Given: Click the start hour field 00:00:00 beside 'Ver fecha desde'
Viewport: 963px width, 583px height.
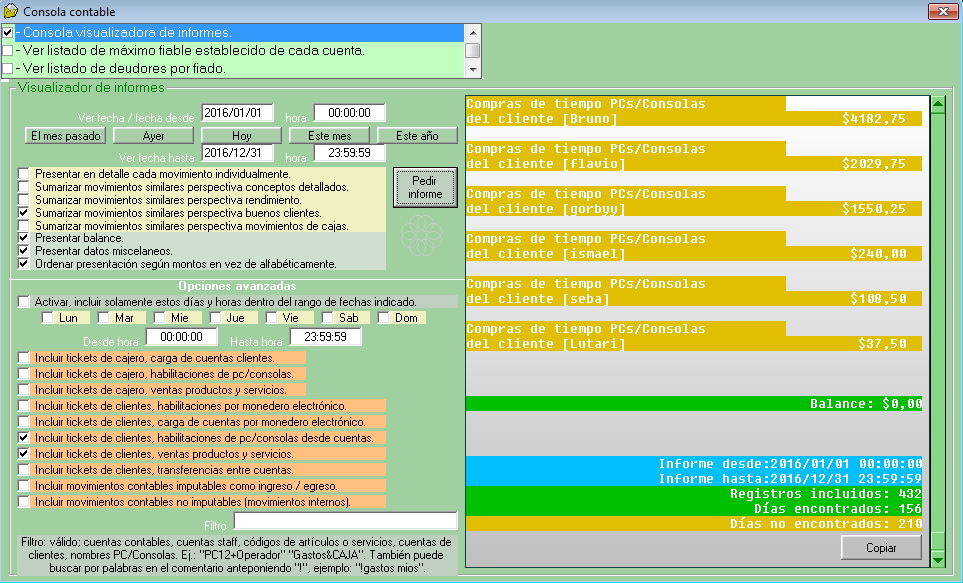Looking at the screenshot, I should (x=349, y=113).
